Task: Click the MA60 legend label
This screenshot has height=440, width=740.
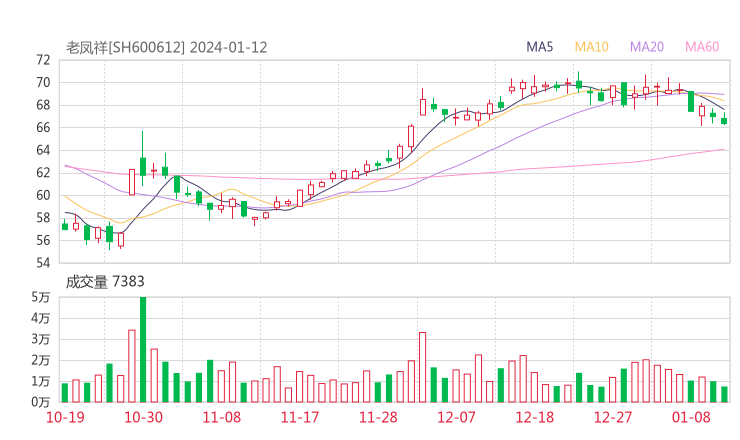Action: click(x=702, y=47)
